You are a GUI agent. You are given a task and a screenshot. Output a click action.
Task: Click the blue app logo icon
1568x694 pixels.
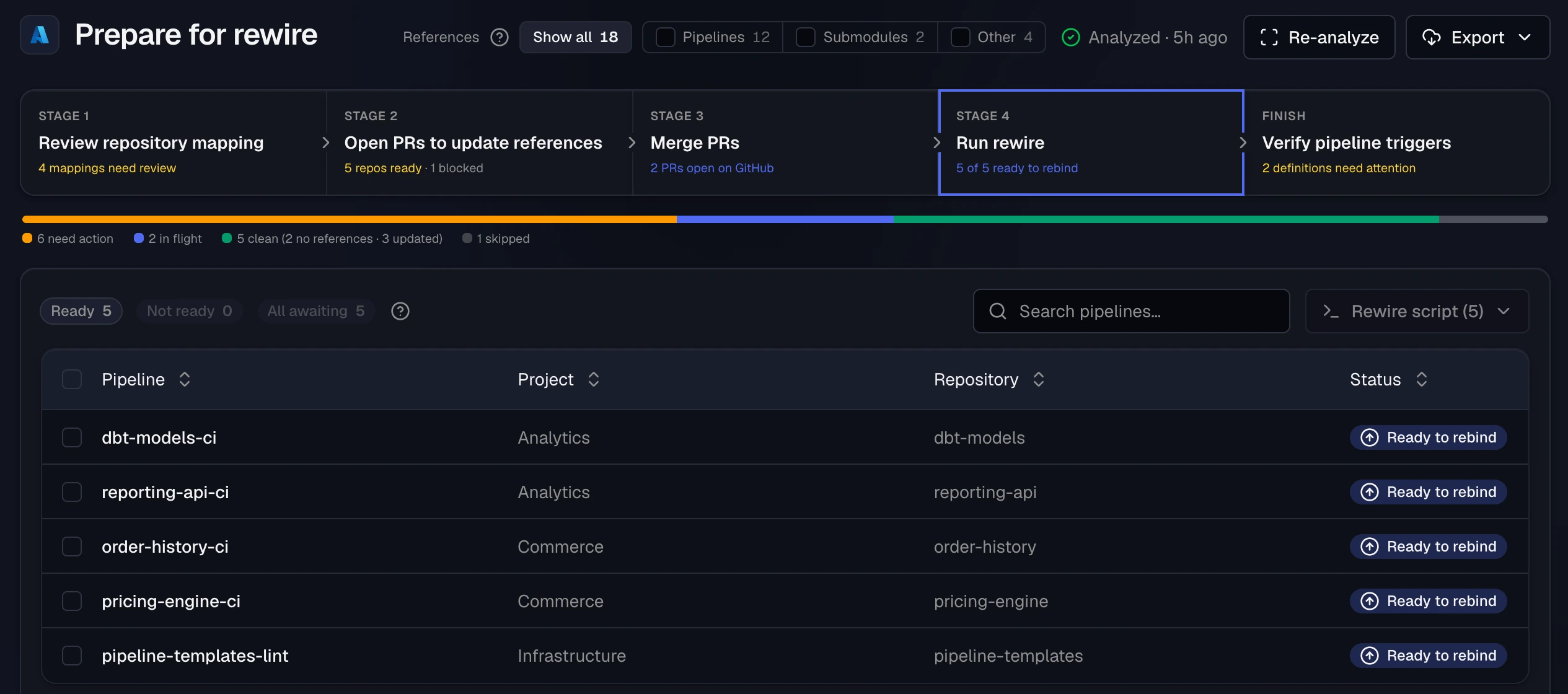[x=40, y=35]
